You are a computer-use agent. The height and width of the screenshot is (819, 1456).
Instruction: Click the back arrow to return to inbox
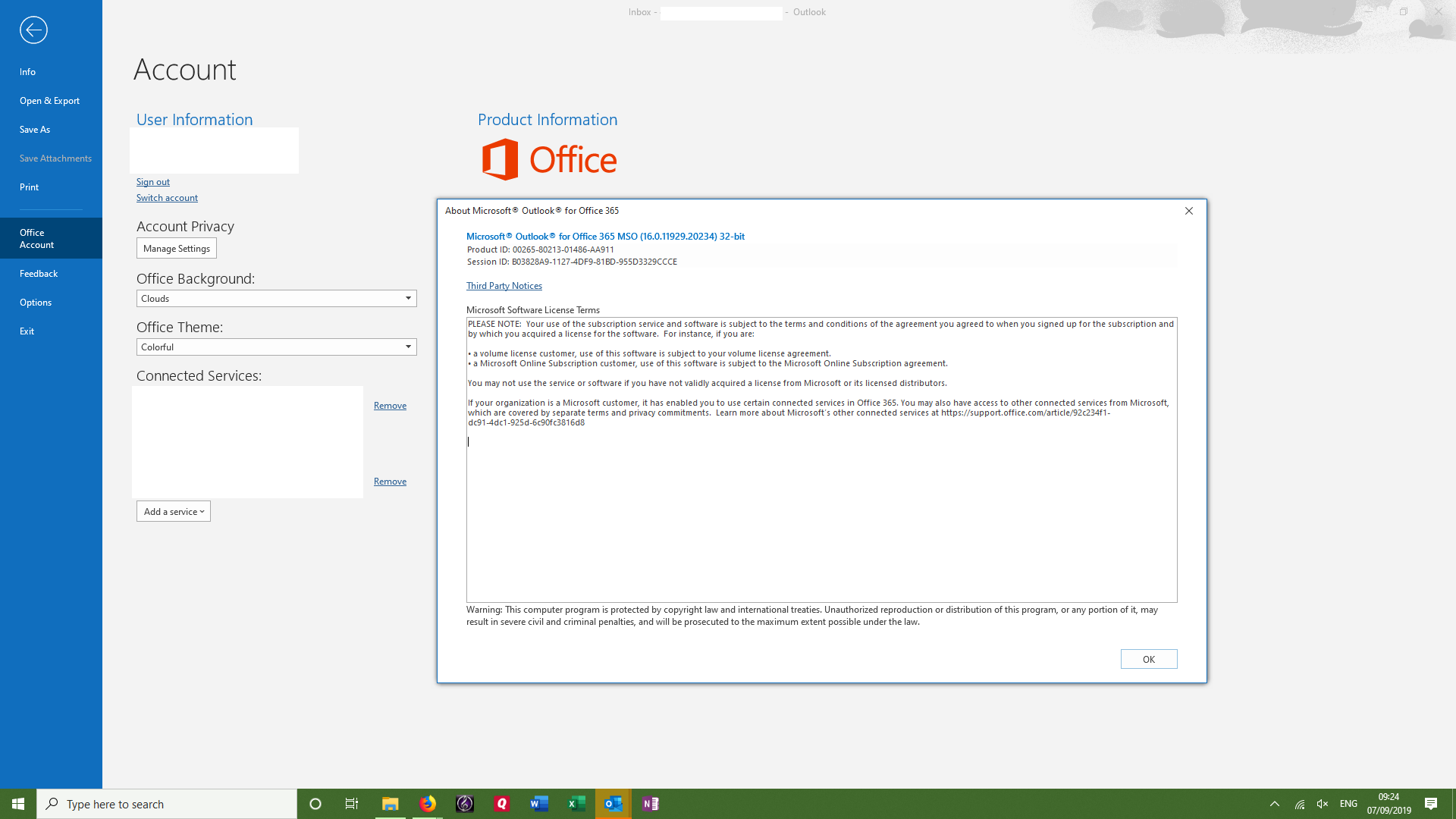tap(33, 30)
